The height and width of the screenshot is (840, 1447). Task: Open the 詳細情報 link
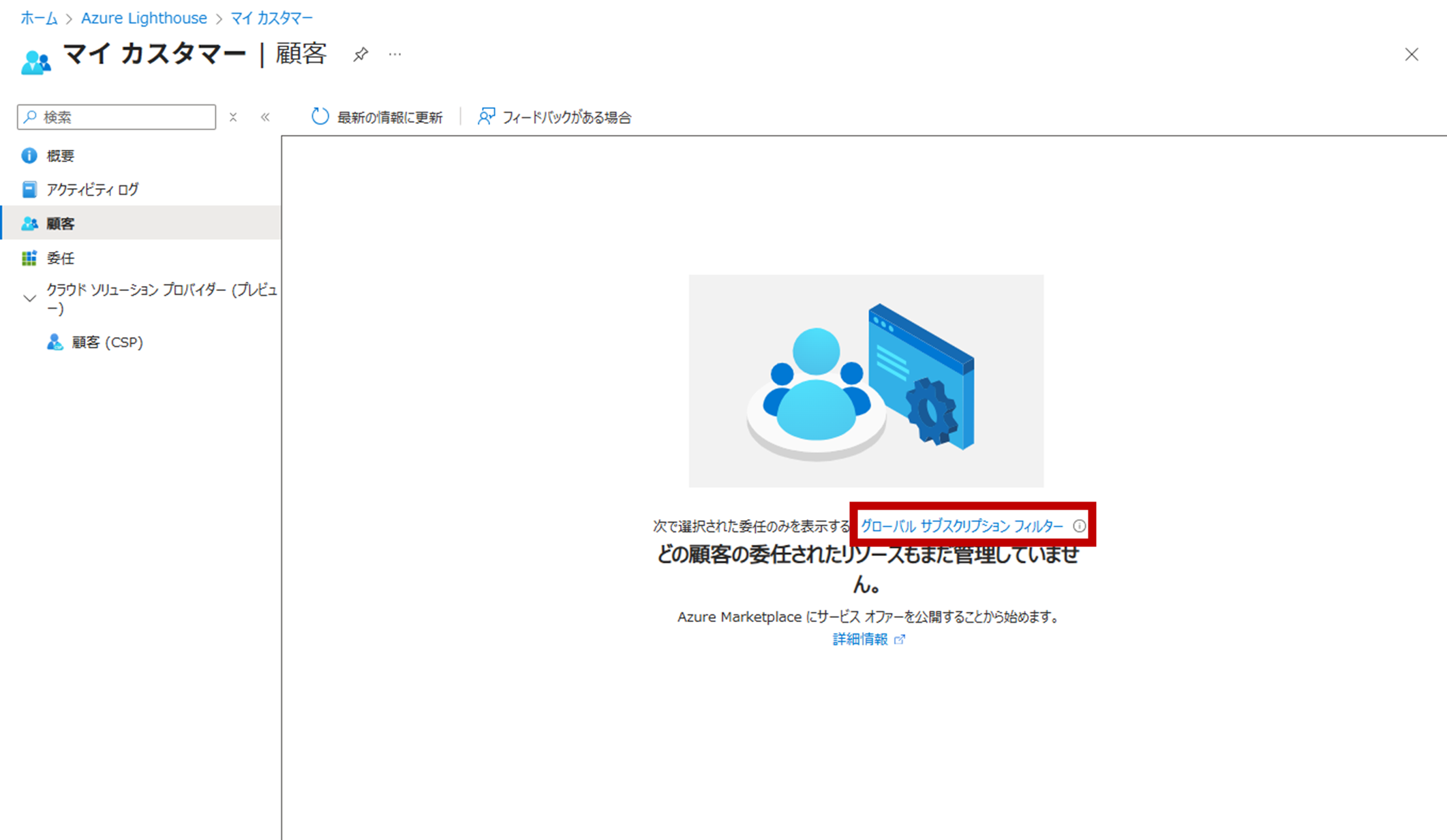coord(861,639)
